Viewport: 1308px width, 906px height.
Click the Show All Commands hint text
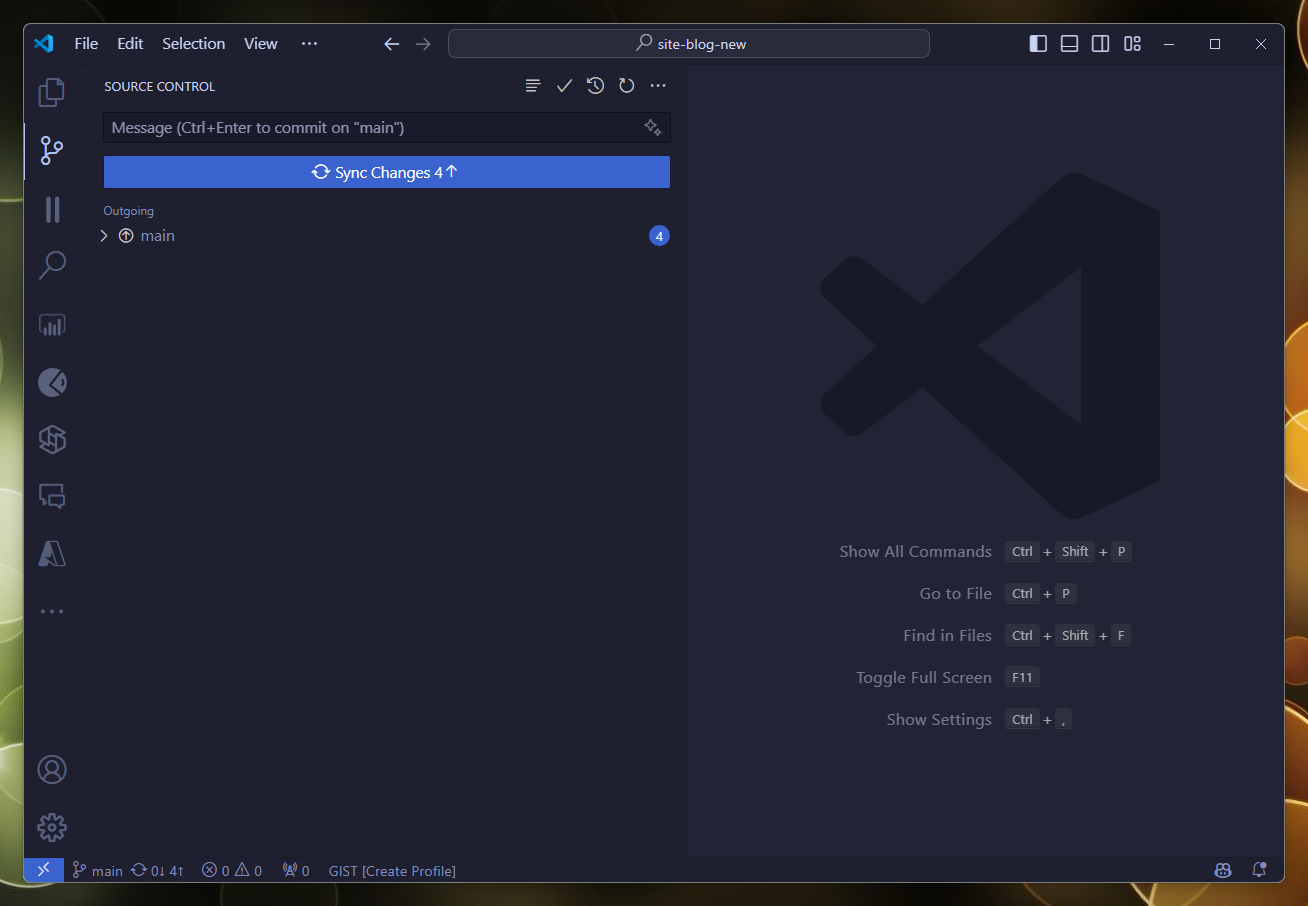(915, 551)
